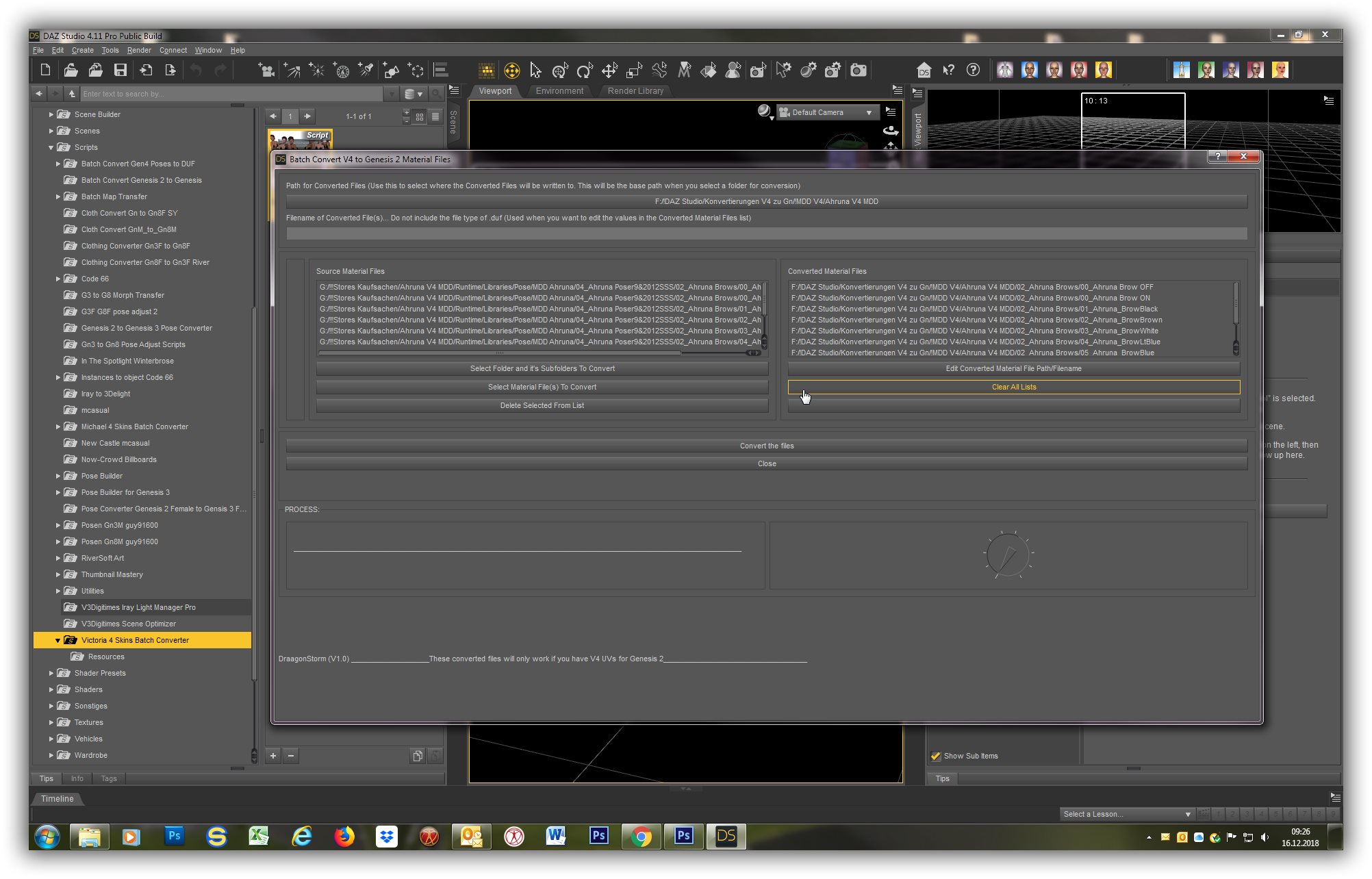Open the Select a Lesson dropdown
This screenshot has width=1372, height=879.
point(1126,814)
